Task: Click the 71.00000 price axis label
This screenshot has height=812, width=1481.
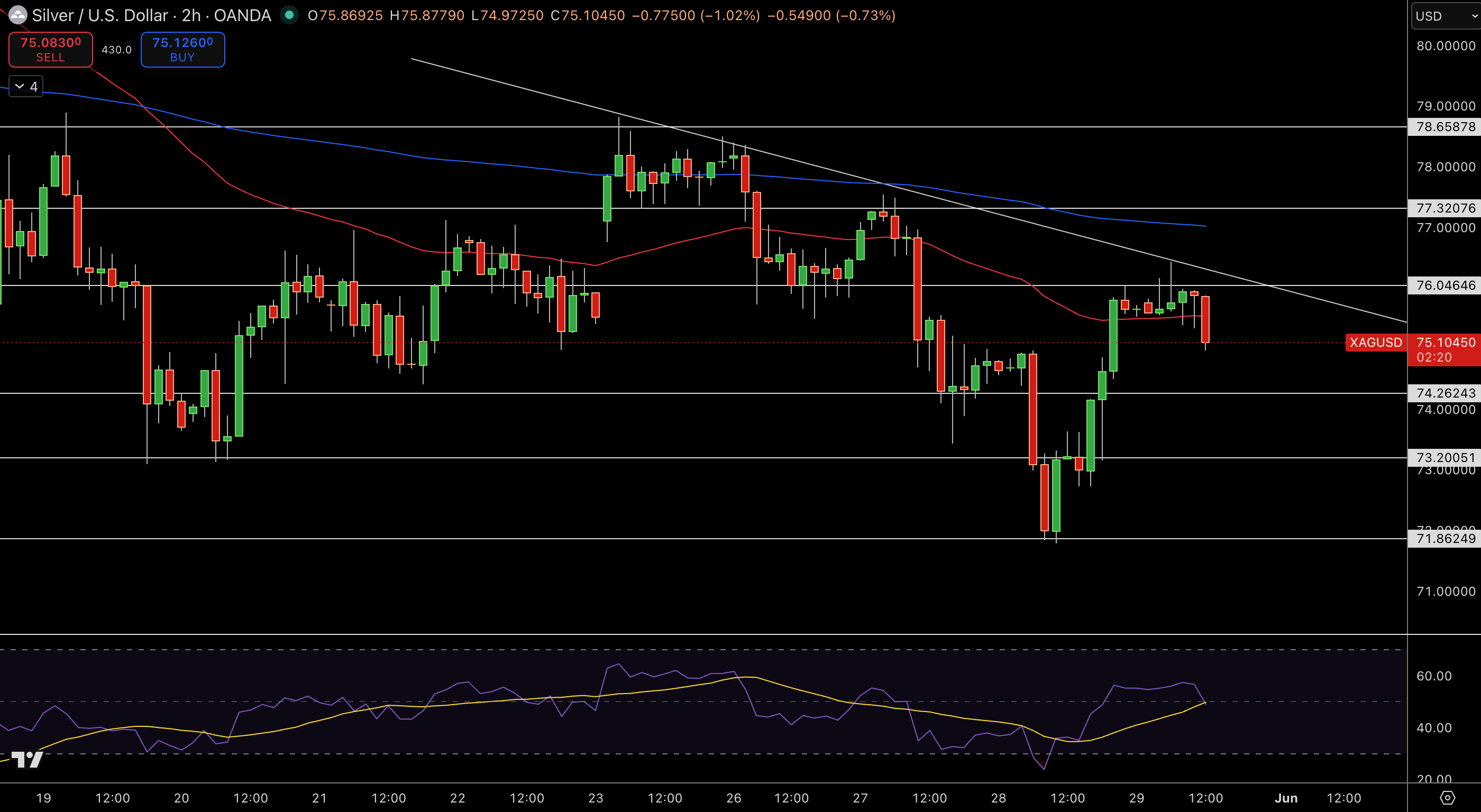Action: click(x=1446, y=592)
